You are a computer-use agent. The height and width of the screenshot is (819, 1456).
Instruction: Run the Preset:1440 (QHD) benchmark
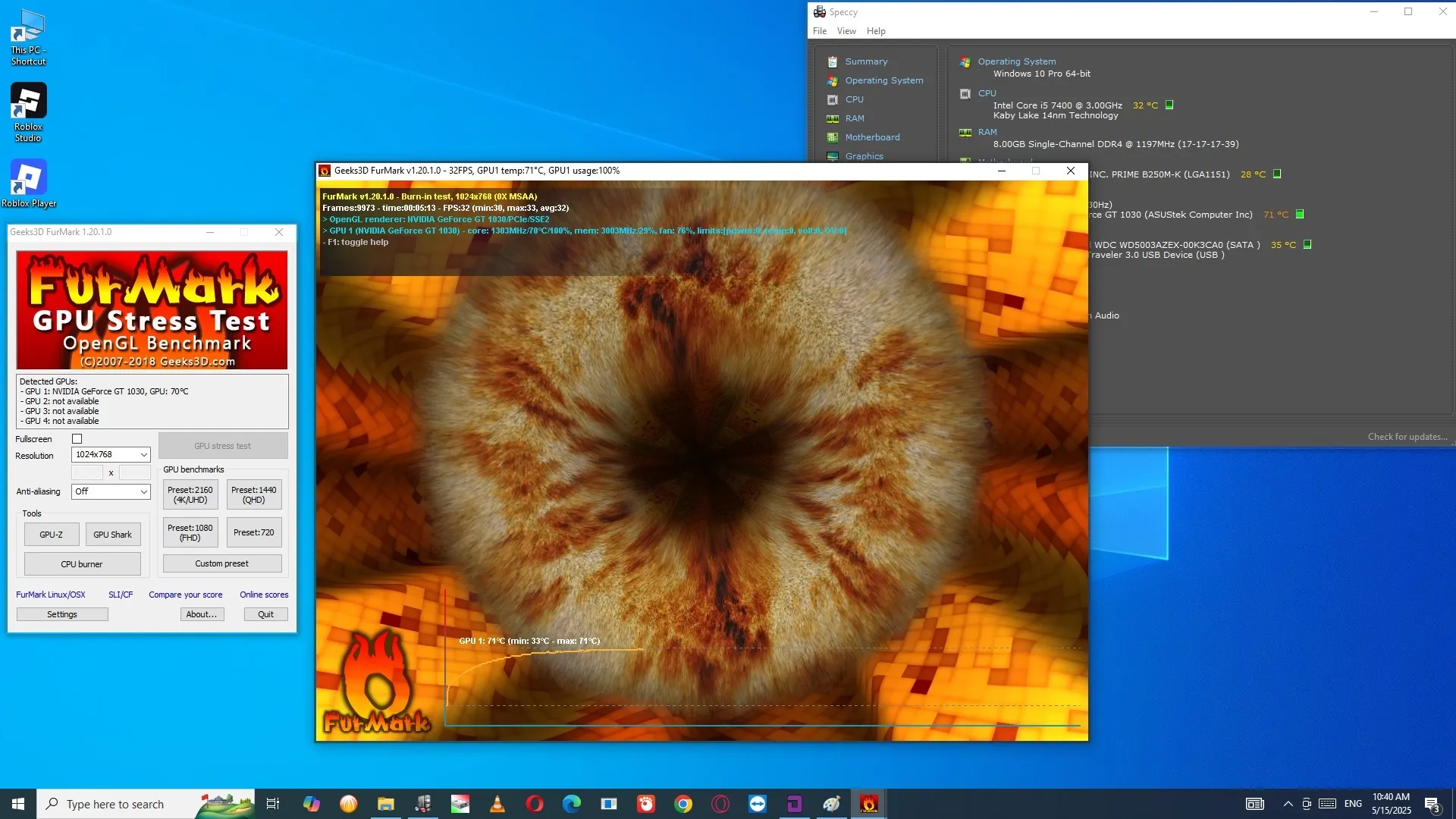pyautogui.click(x=254, y=494)
